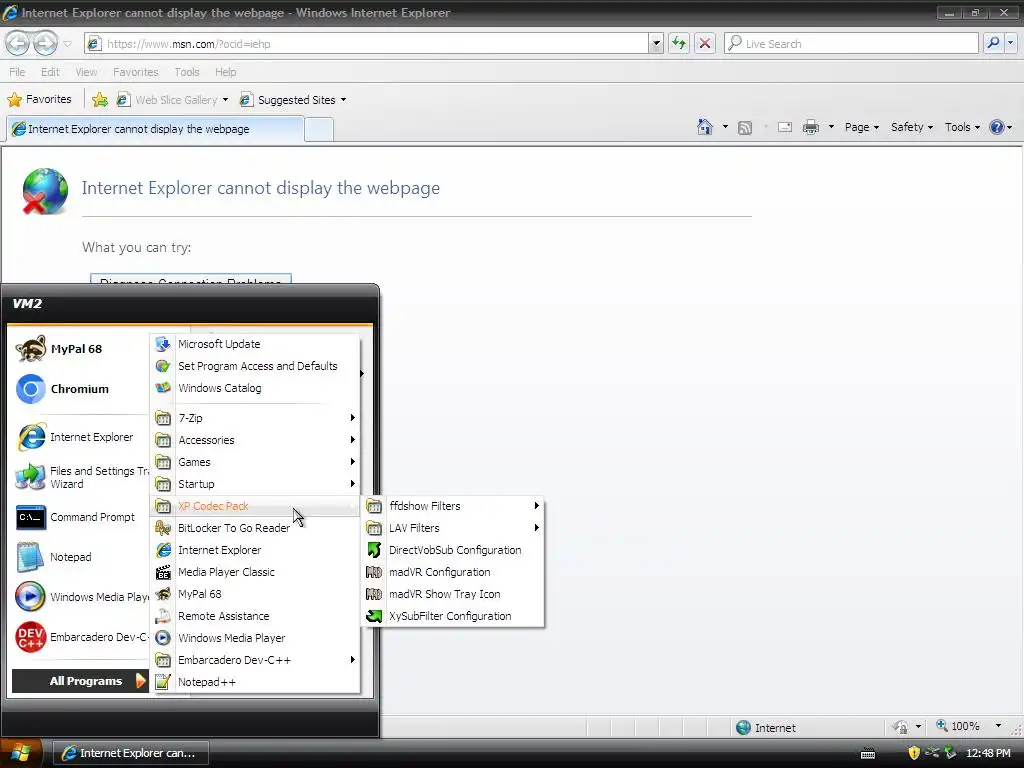Viewport: 1024px width, 768px height.
Task: Open the Favorites star button
Action: pos(39,99)
